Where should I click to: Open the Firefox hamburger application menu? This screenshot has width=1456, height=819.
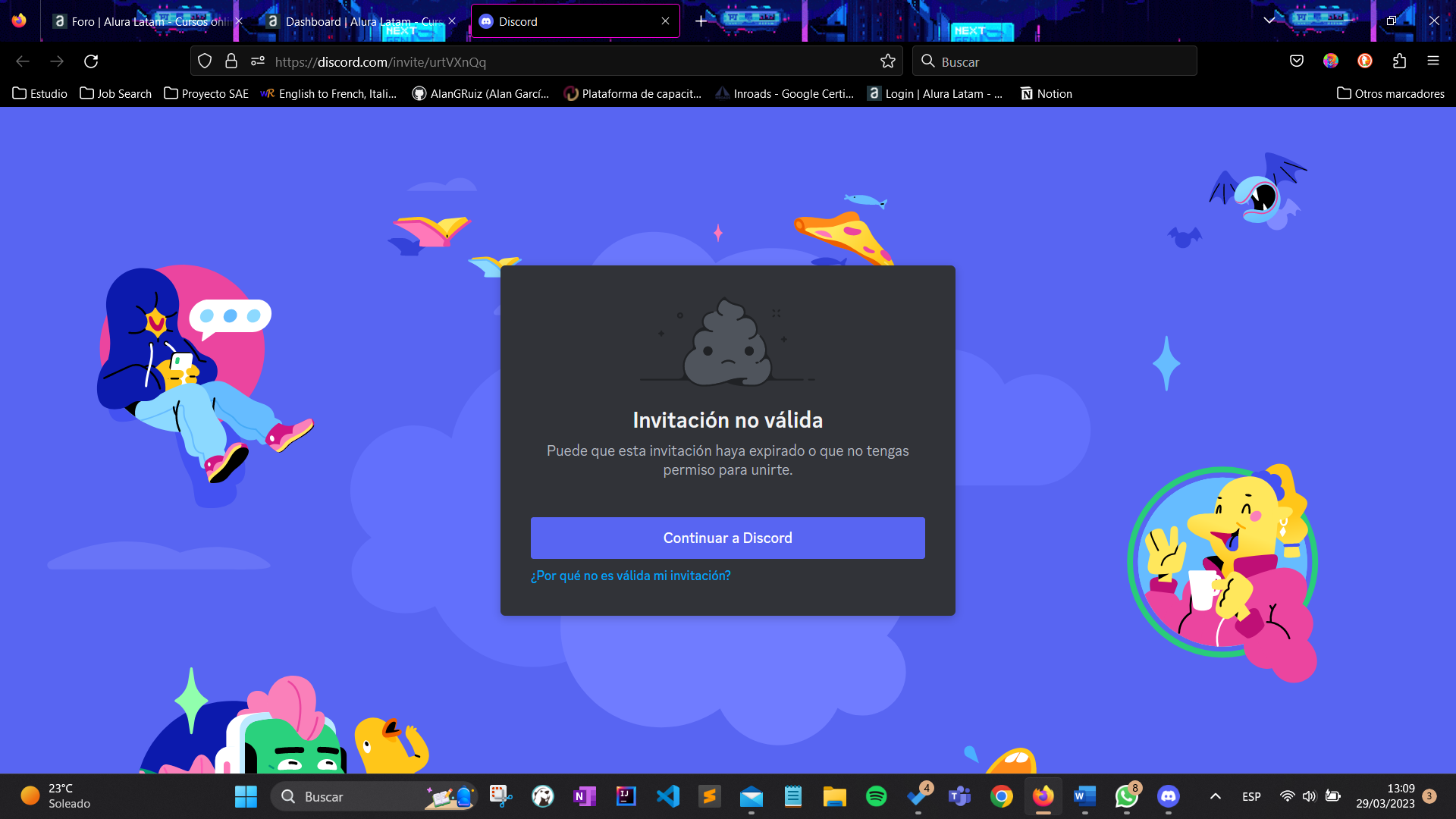[x=1433, y=61]
